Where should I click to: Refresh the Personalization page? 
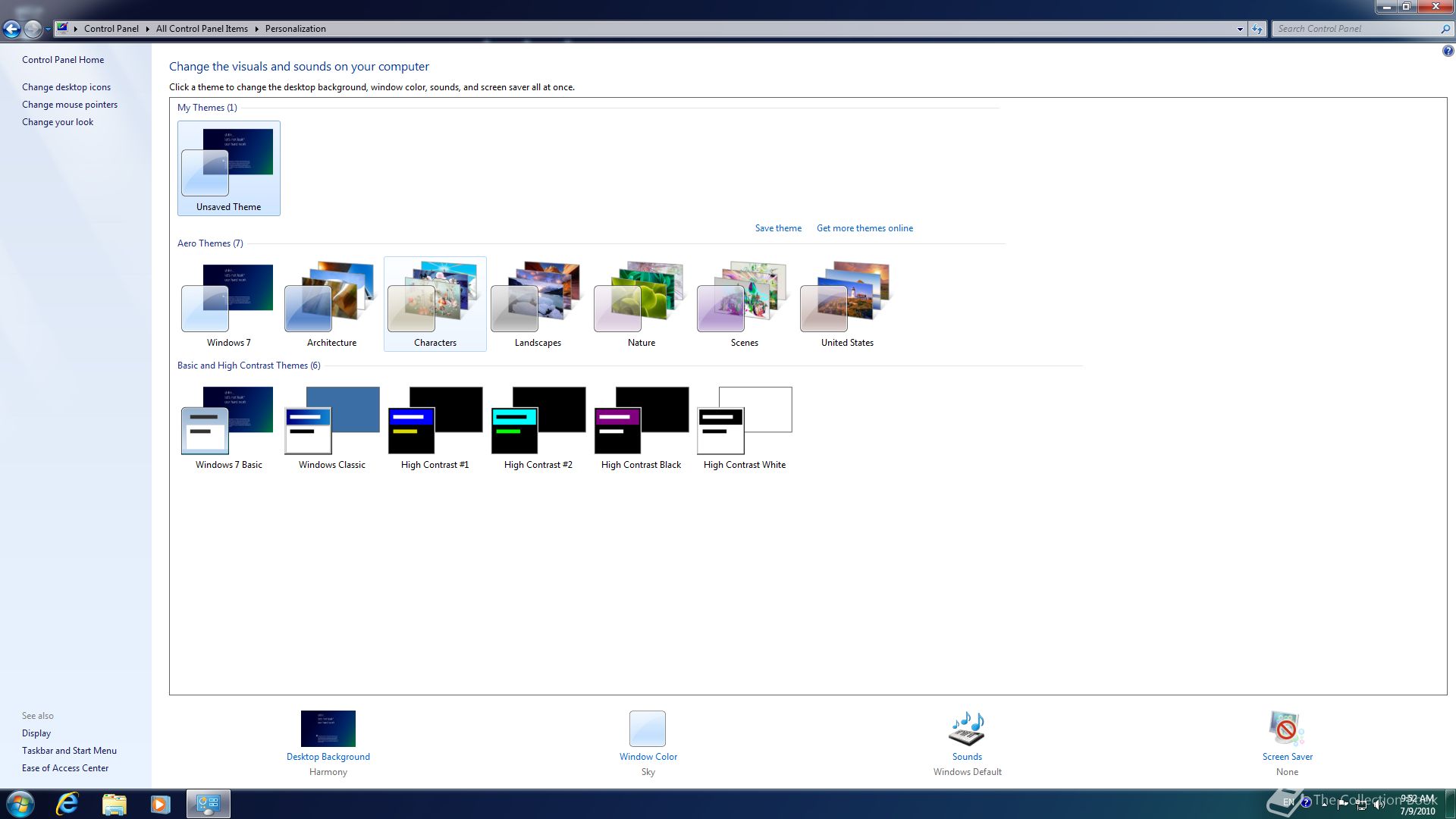click(1257, 29)
